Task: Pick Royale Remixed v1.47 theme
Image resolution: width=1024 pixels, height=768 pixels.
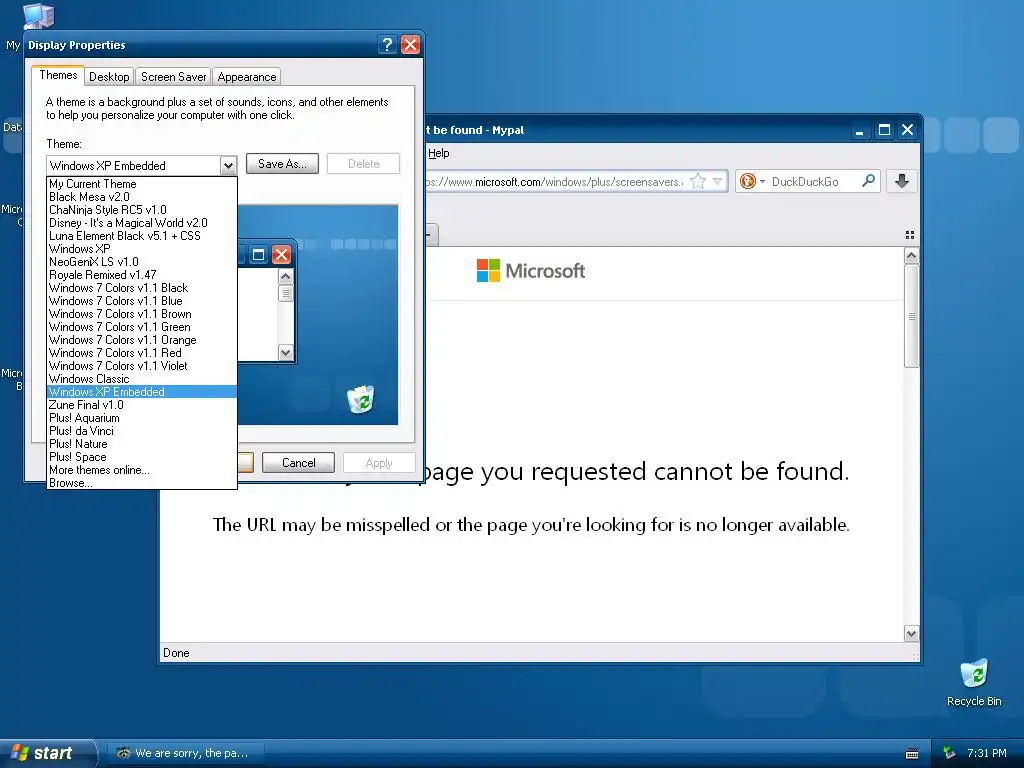Action: (142, 275)
